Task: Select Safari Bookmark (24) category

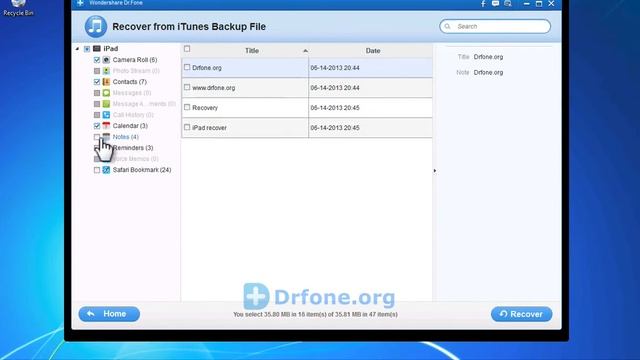Action: point(142,170)
